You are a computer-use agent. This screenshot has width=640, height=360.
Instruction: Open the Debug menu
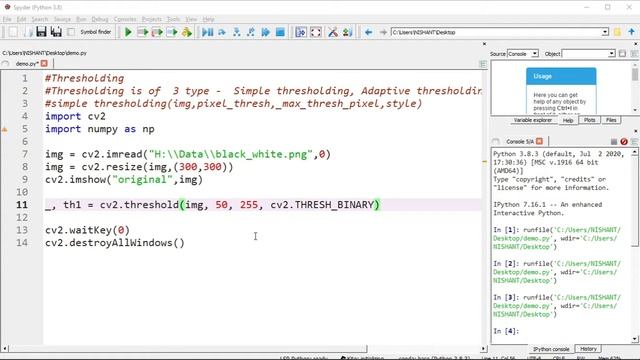(100, 19)
